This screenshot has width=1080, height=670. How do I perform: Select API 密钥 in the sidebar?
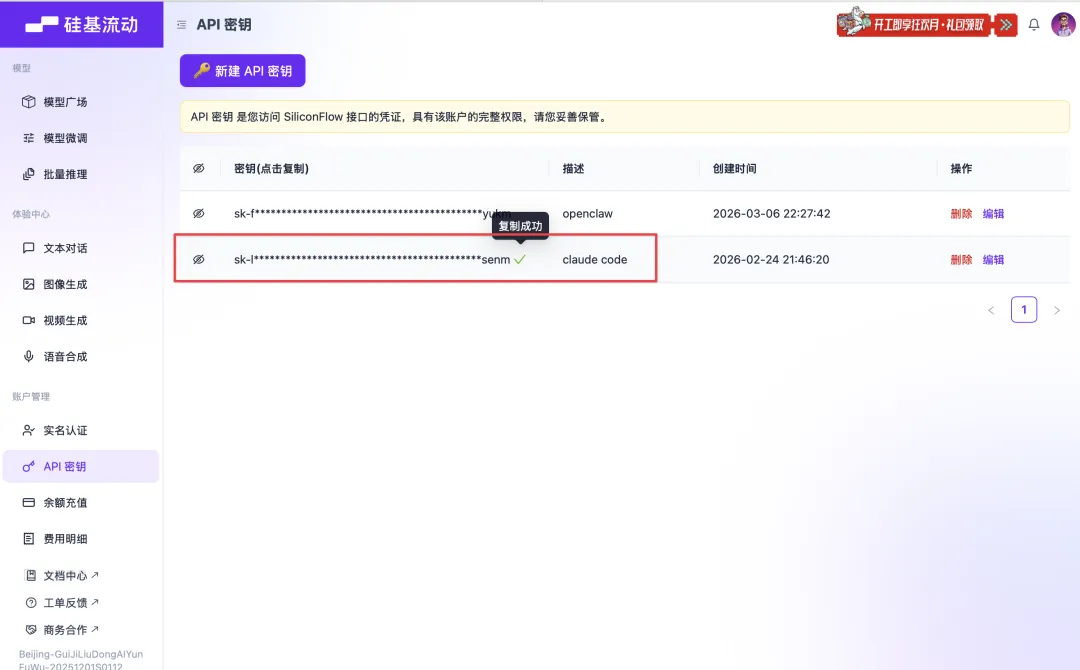point(81,466)
